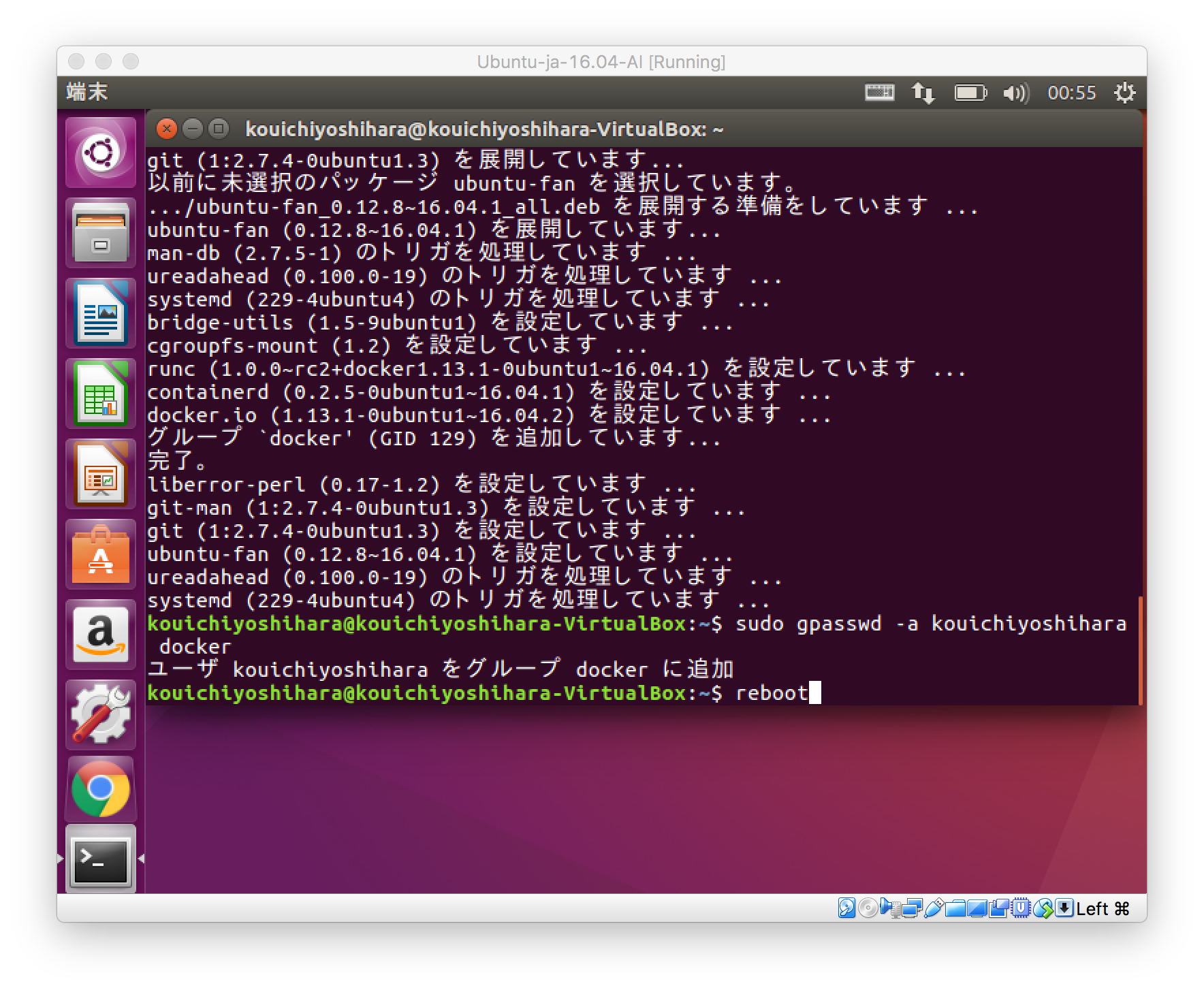
Task: Click the VirtualBox shared folders icon
Action: [955, 908]
